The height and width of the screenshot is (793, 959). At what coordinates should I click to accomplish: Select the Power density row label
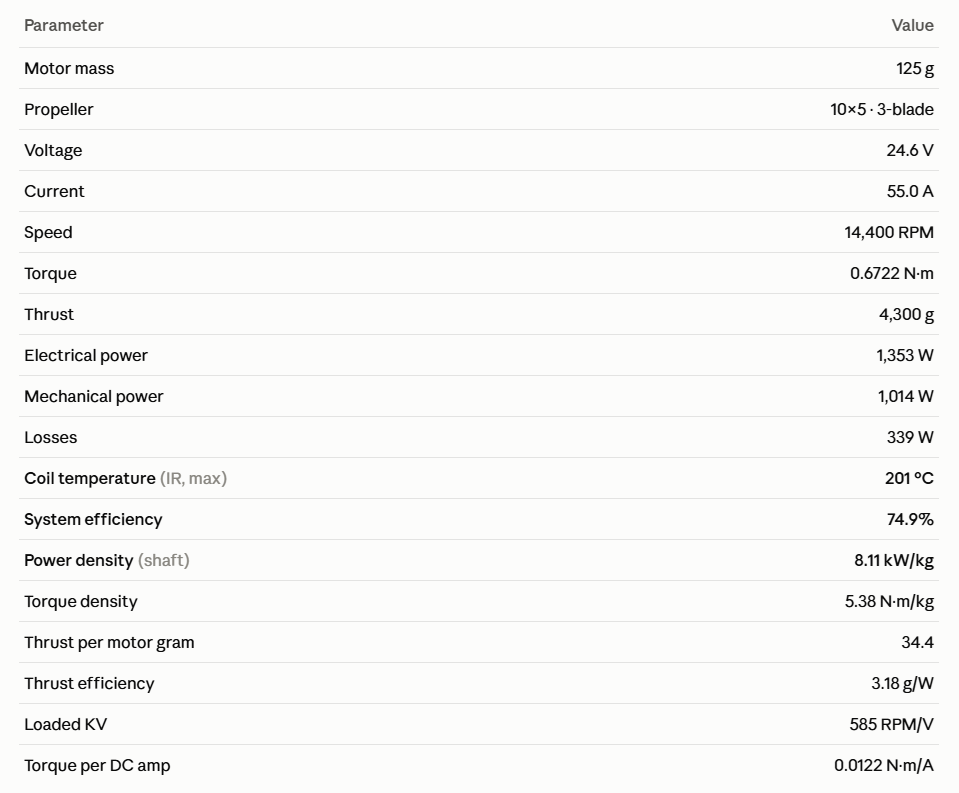(x=107, y=560)
